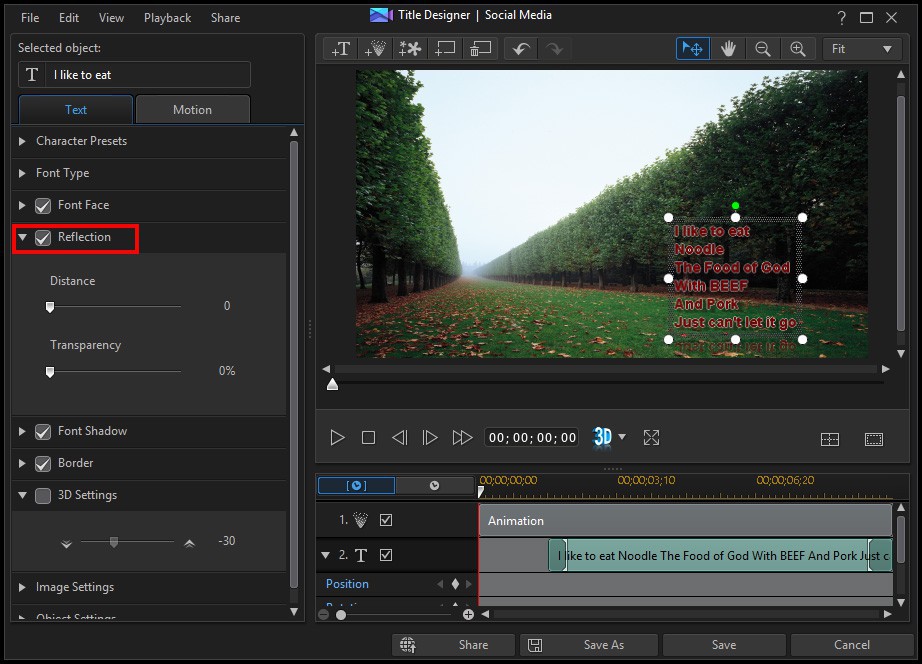The image size is (922, 664).
Task: Click the Redo arrow icon
Action: point(554,49)
